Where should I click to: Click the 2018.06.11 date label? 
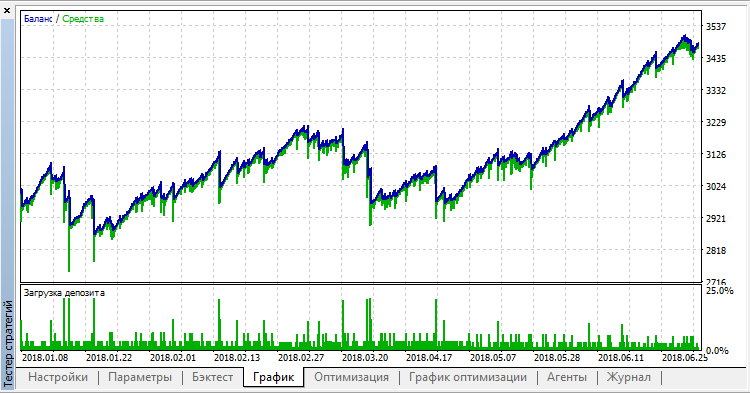tap(621, 358)
